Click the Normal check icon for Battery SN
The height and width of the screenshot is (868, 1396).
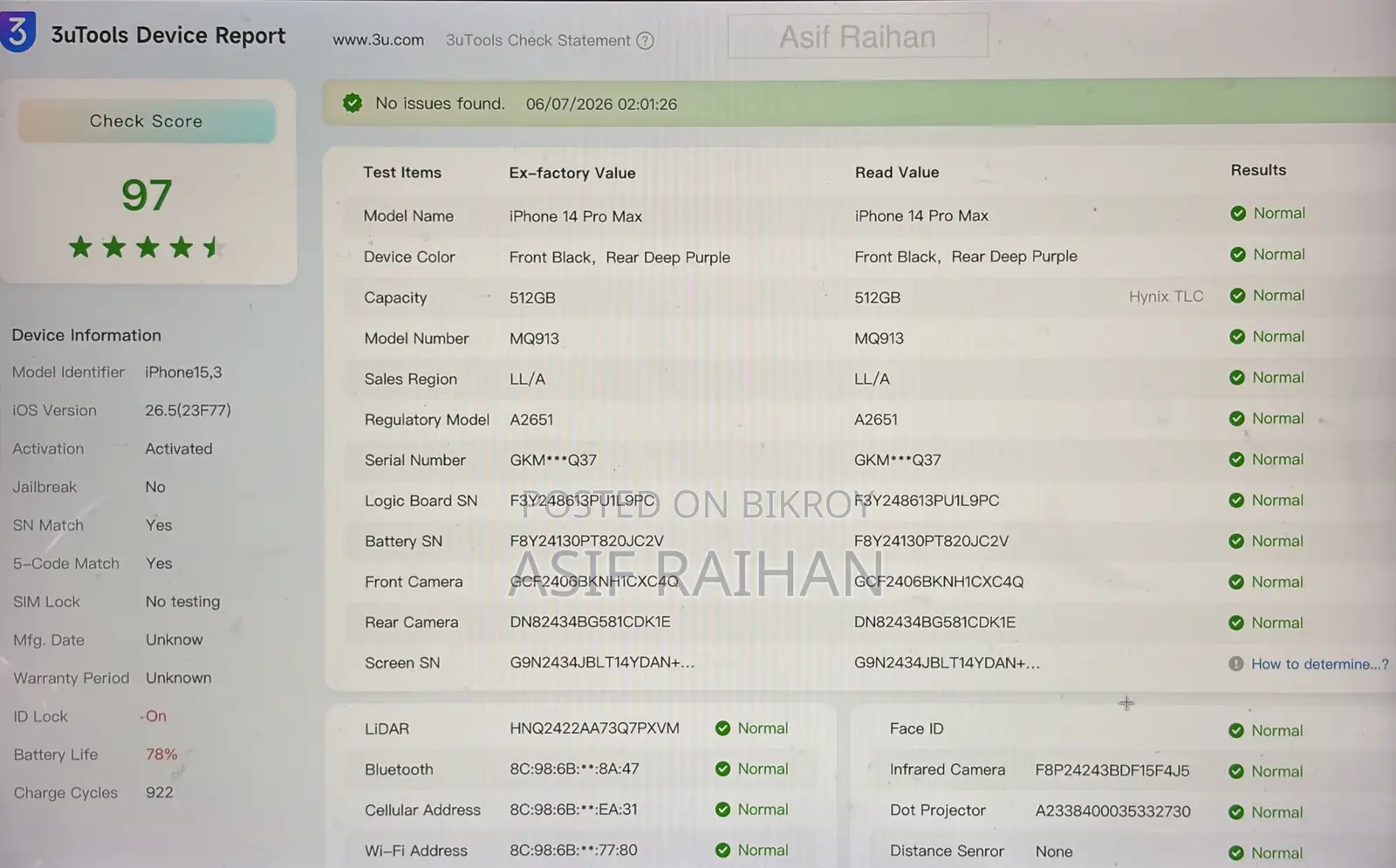pos(1236,542)
